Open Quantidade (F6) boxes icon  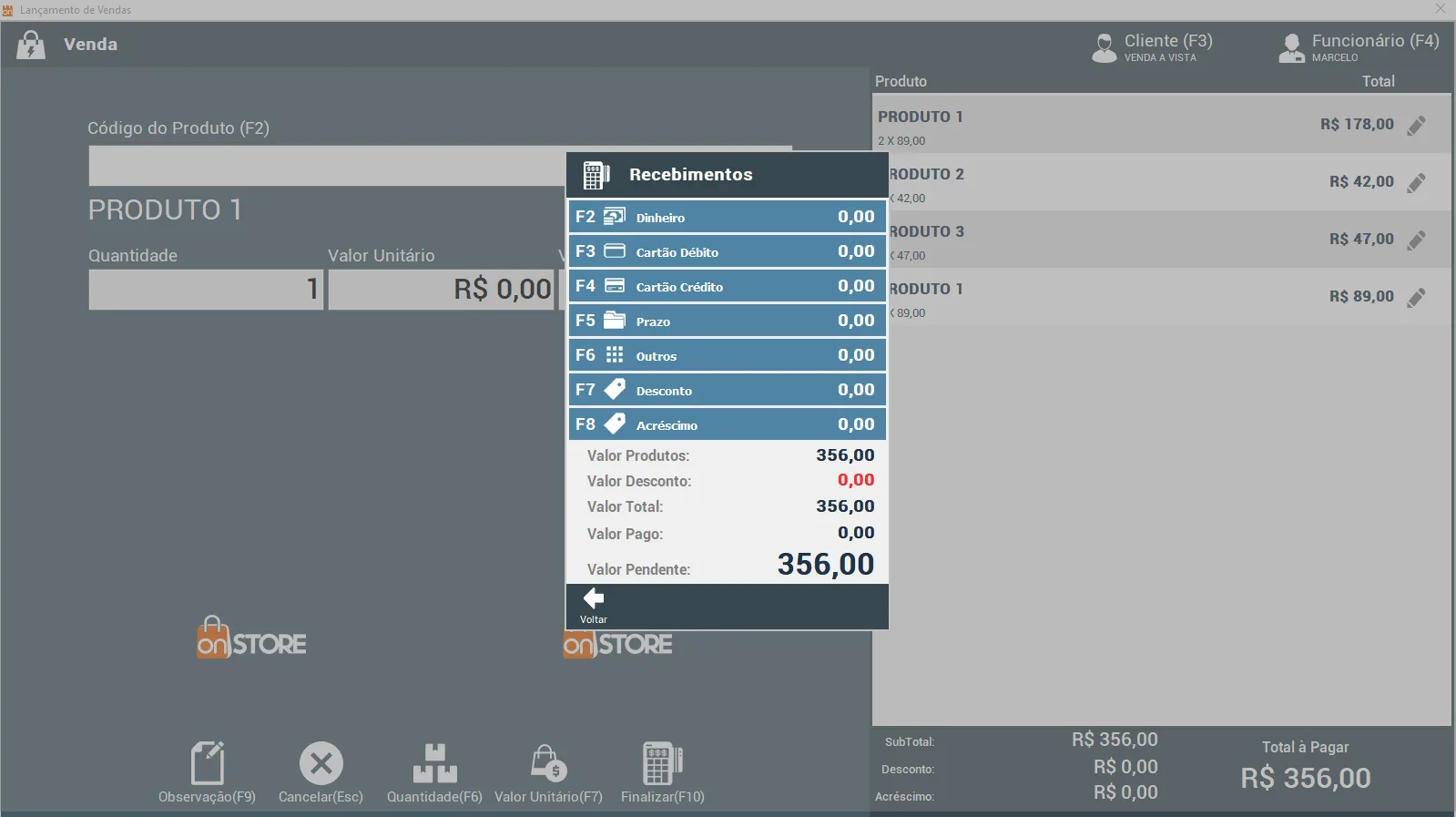pos(435,763)
